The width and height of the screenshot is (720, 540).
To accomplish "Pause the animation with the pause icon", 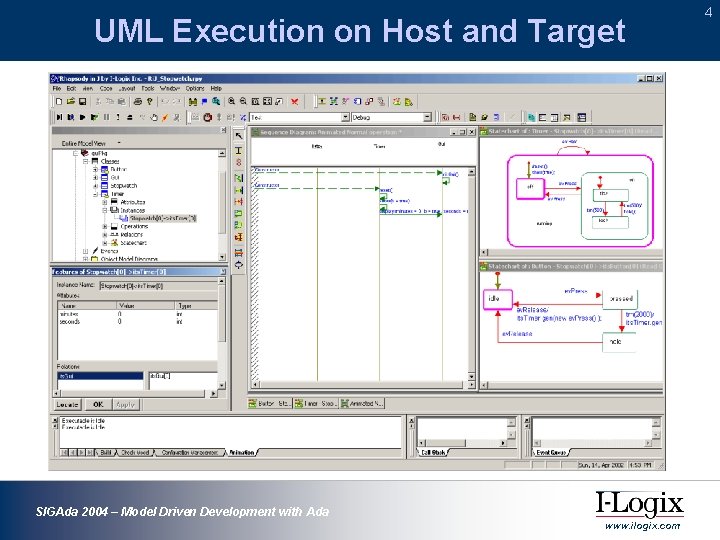I will 107,118.
